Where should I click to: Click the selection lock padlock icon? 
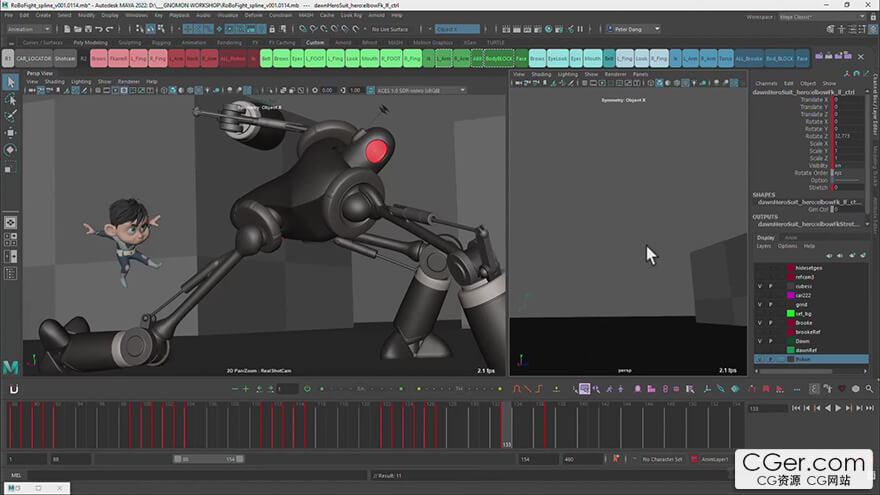[272, 29]
